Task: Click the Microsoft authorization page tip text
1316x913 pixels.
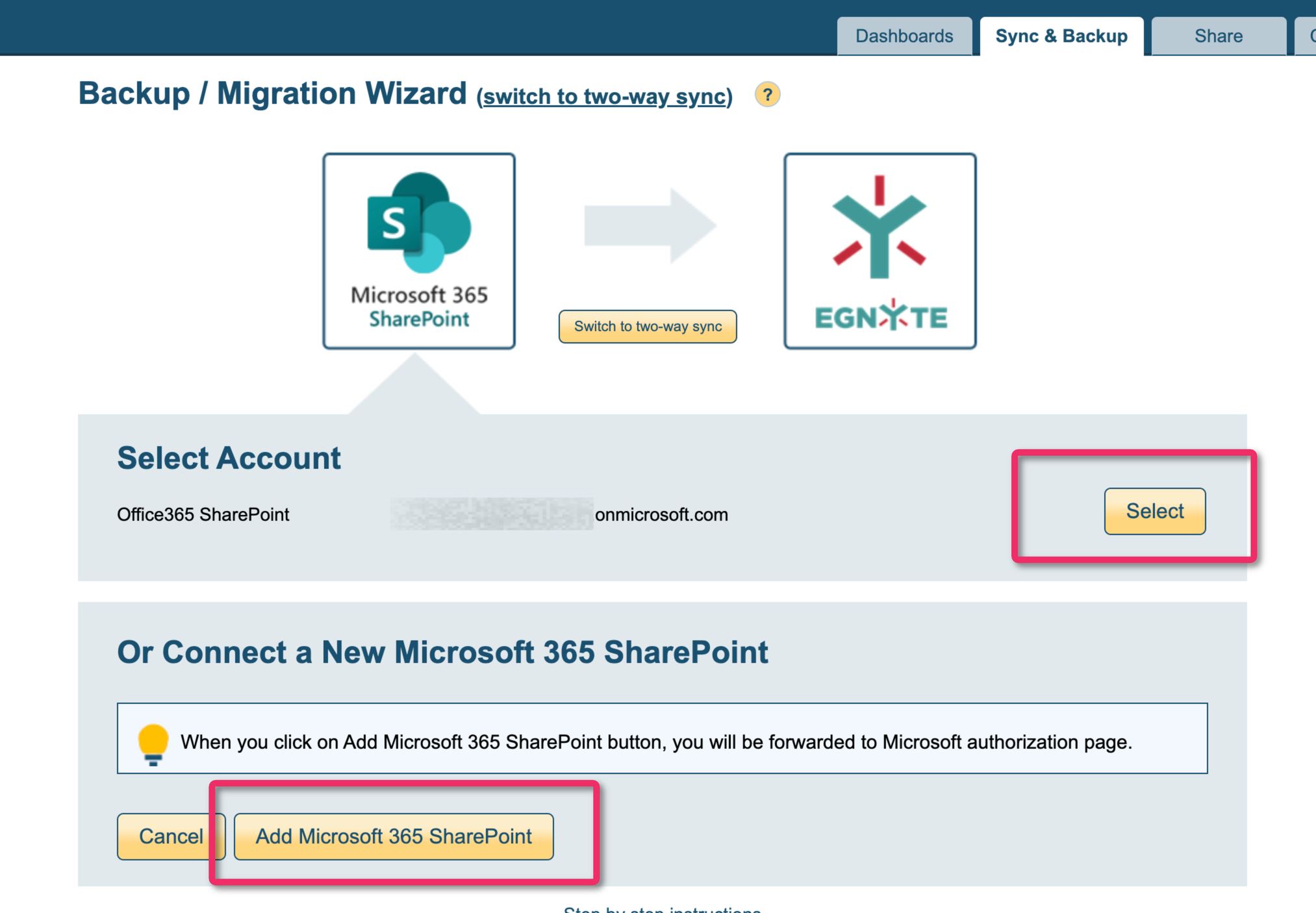Action: [656, 742]
